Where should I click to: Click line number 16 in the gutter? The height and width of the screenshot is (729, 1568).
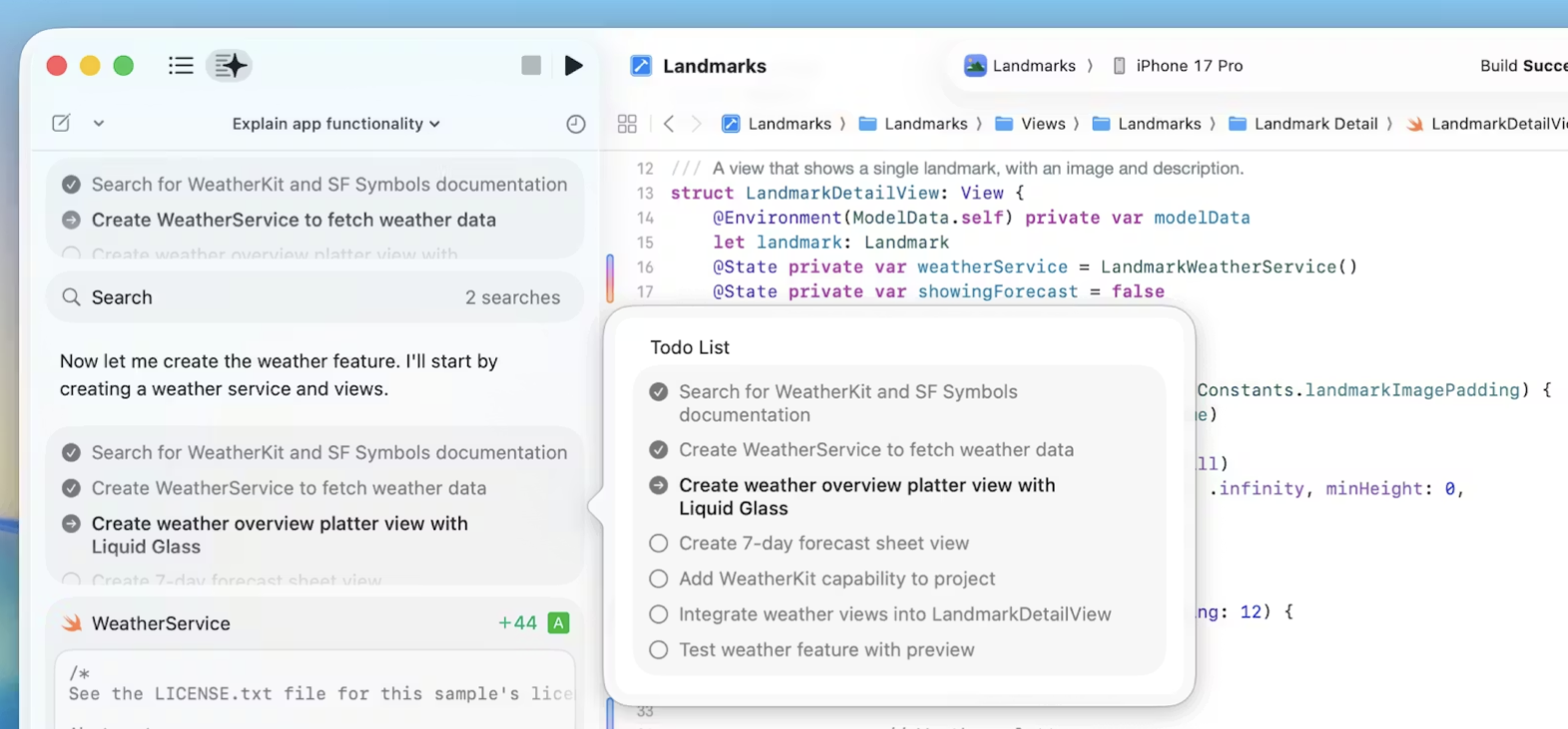coord(645,268)
